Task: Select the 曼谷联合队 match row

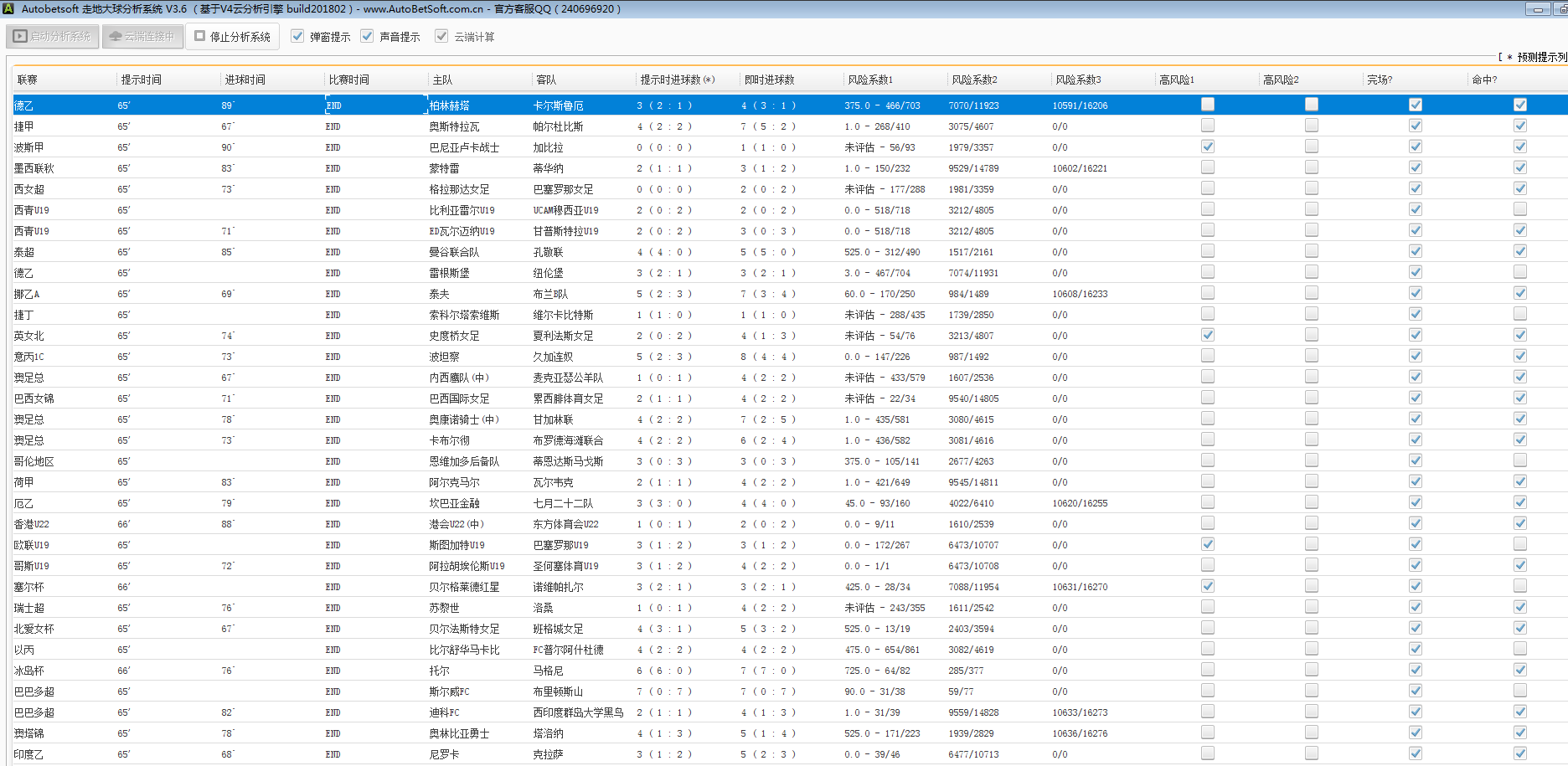Action: coord(455,252)
